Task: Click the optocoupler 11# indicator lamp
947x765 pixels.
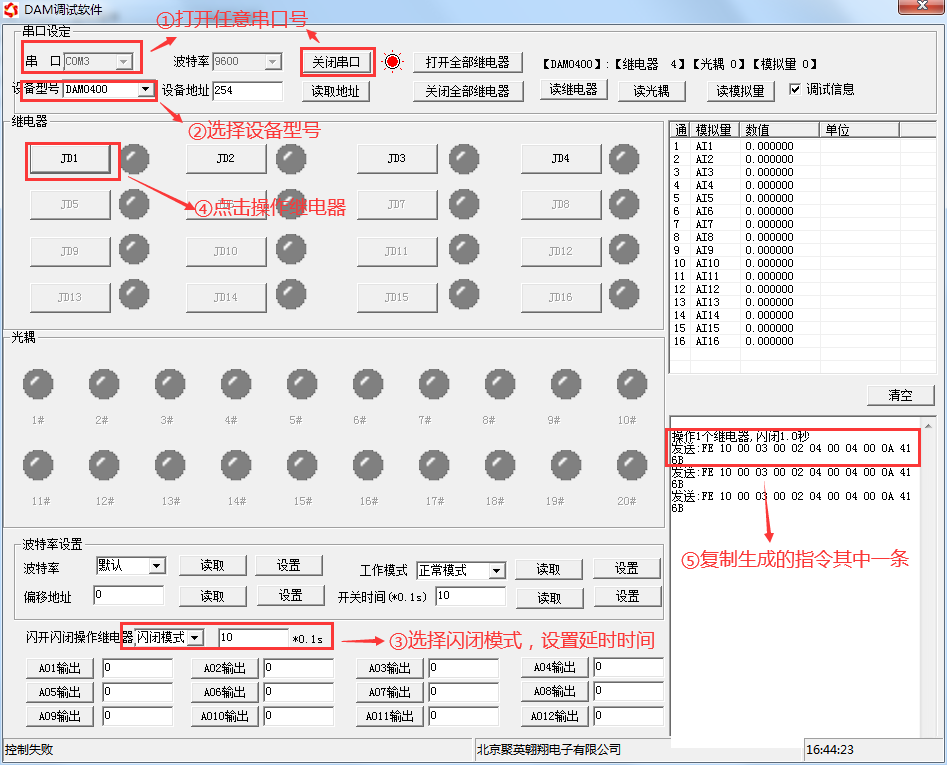Action: pyautogui.click(x=38, y=465)
